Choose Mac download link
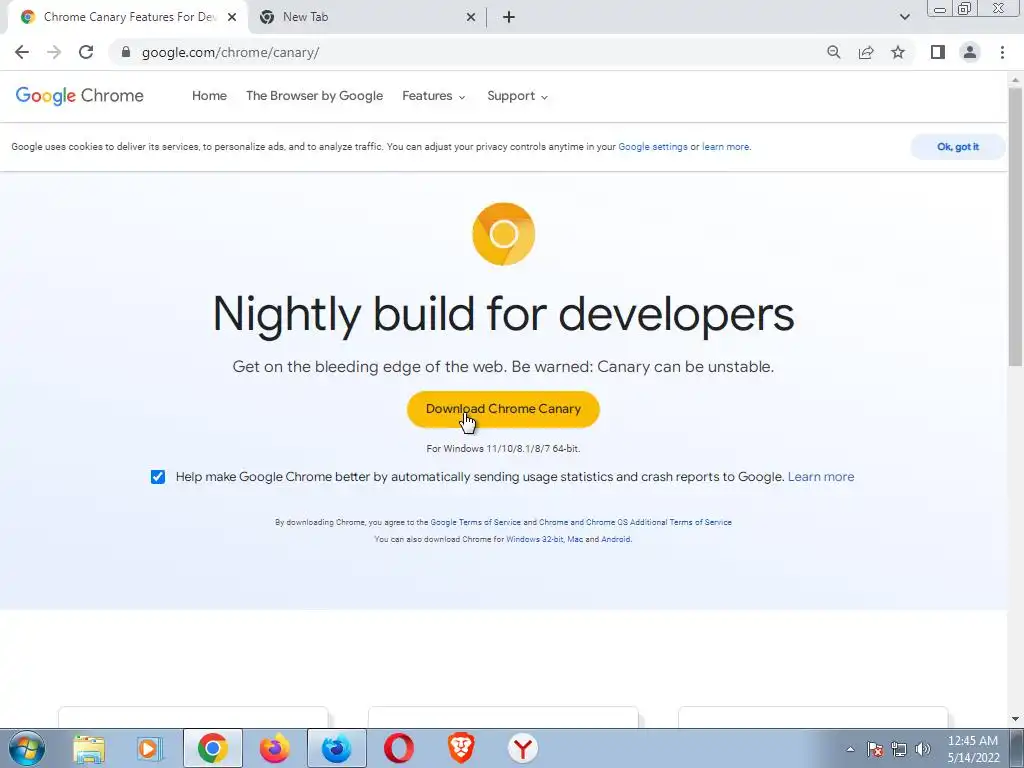Viewport: 1024px width, 768px height. point(575,539)
